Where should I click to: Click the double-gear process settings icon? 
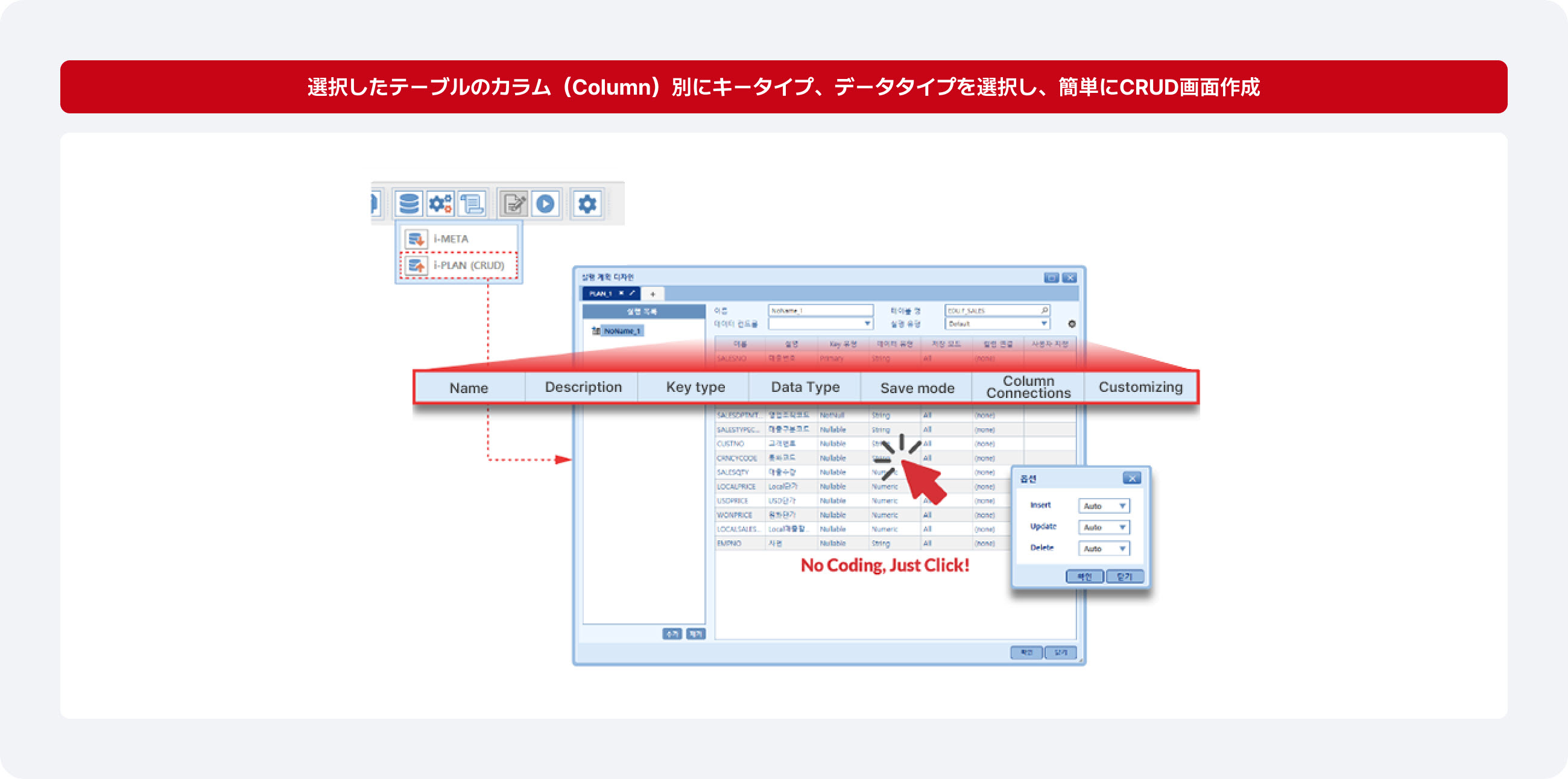(440, 204)
